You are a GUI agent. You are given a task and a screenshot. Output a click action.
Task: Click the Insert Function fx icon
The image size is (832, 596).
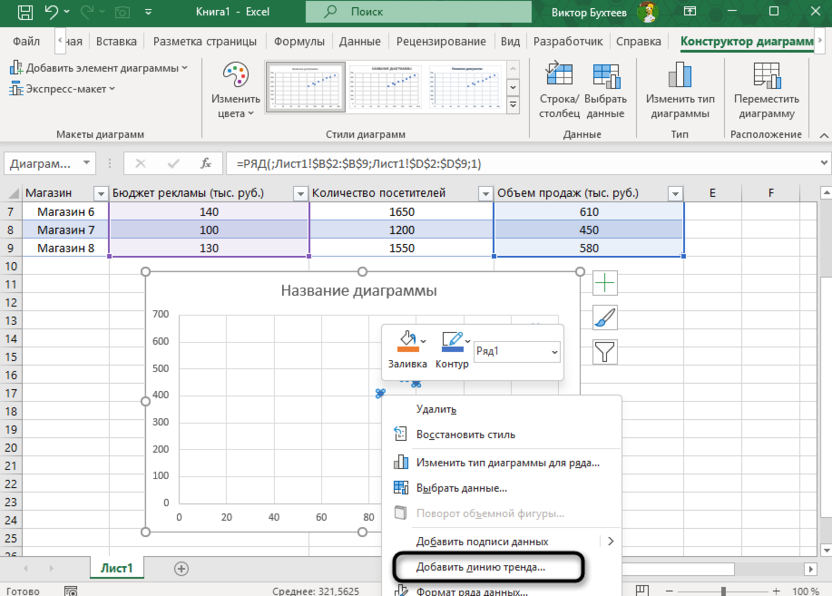pyautogui.click(x=206, y=164)
